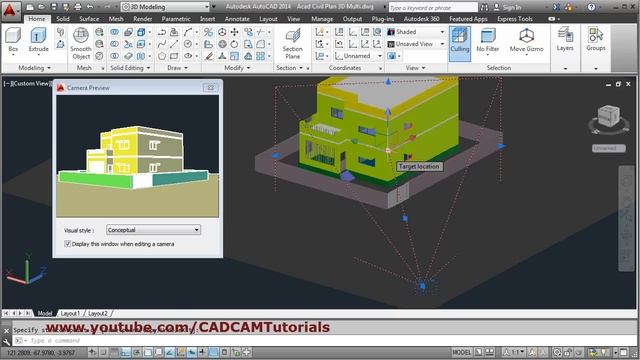Expand the Modify panel
Screen dimensions: 640x360
pyautogui.click(x=237, y=68)
